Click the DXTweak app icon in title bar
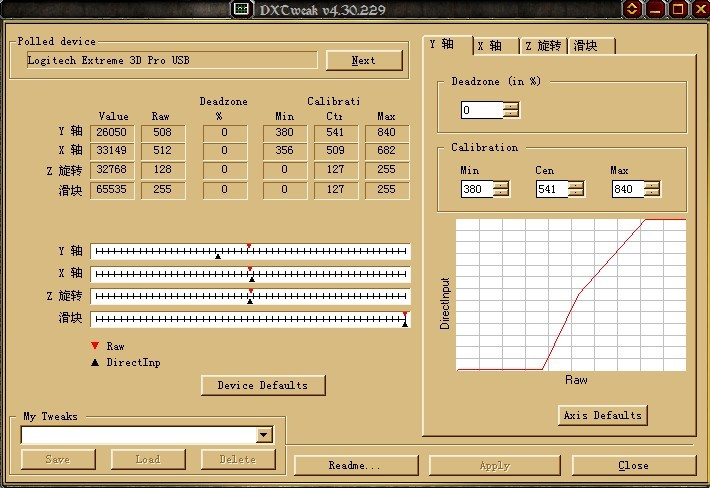This screenshot has height=488, width=710. point(241,9)
